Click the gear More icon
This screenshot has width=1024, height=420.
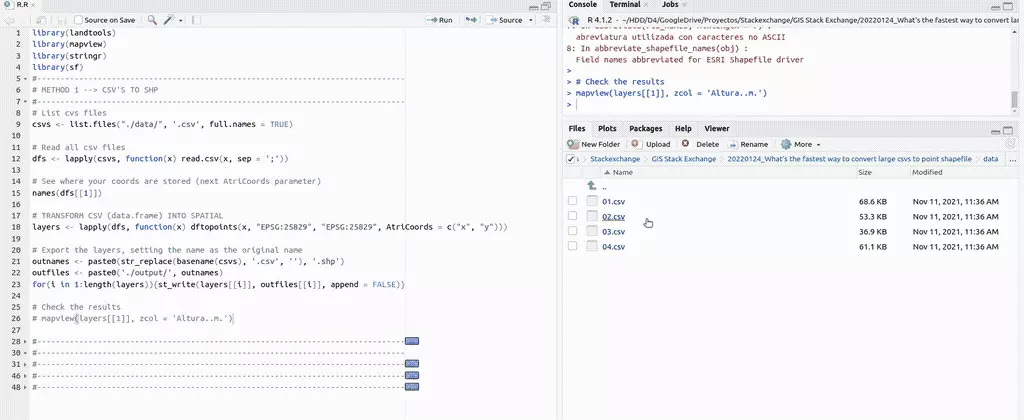click(x=786, y=144)
